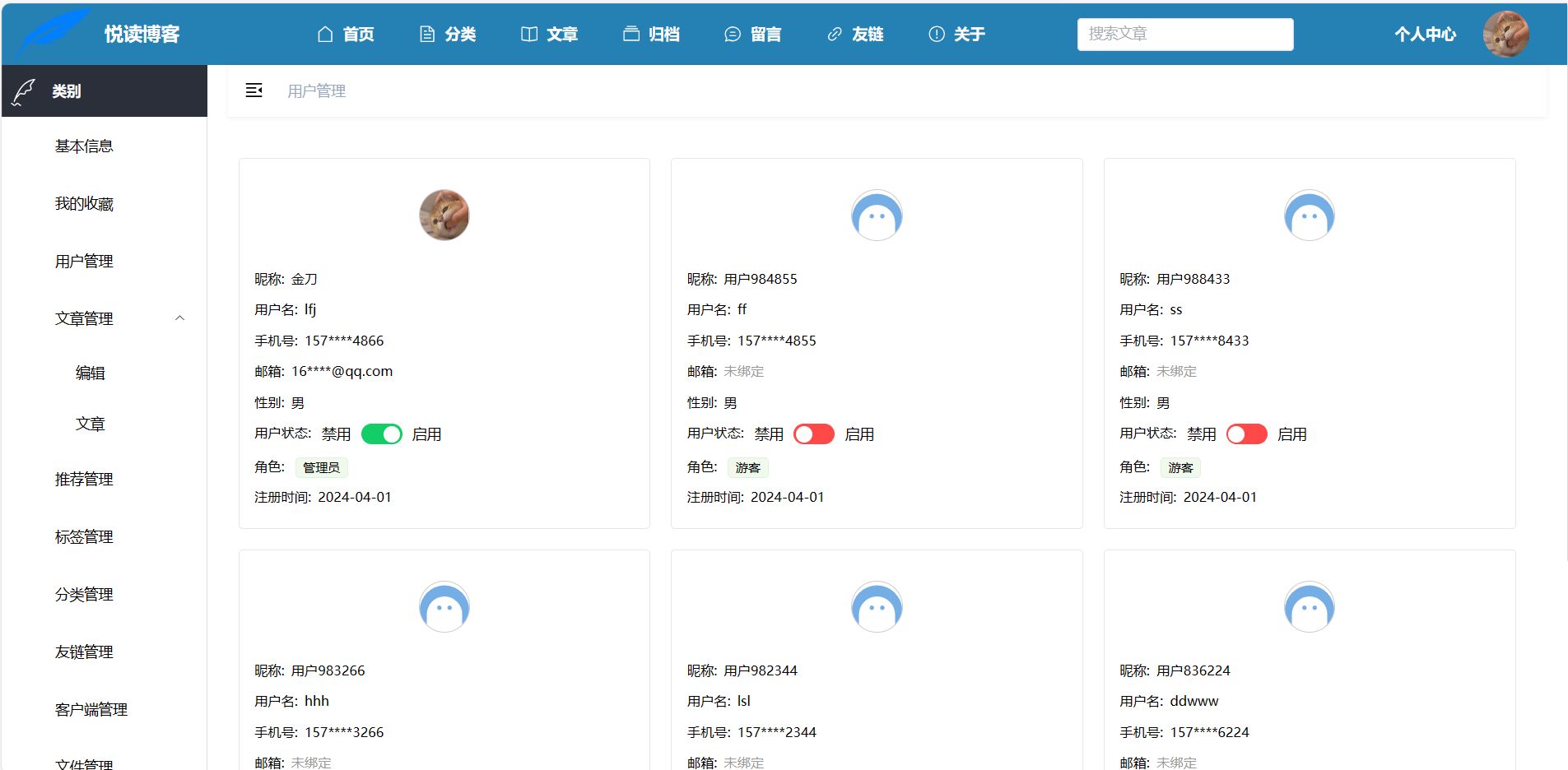Click nickname 用户982344 text
Viewport: 1568px width, 770px height.
pos(761,670)
